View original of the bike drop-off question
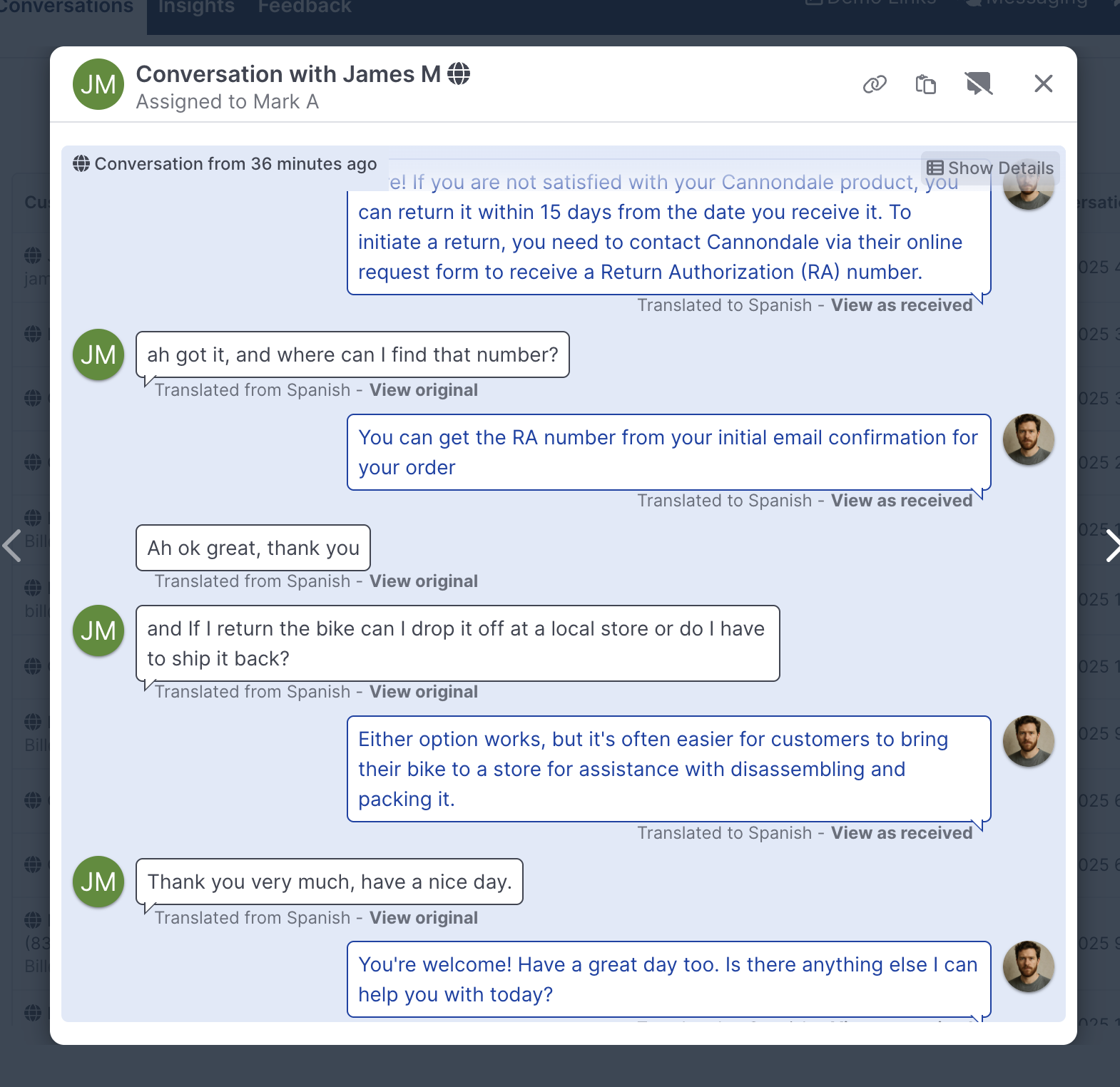 click(x=424, y=692)
